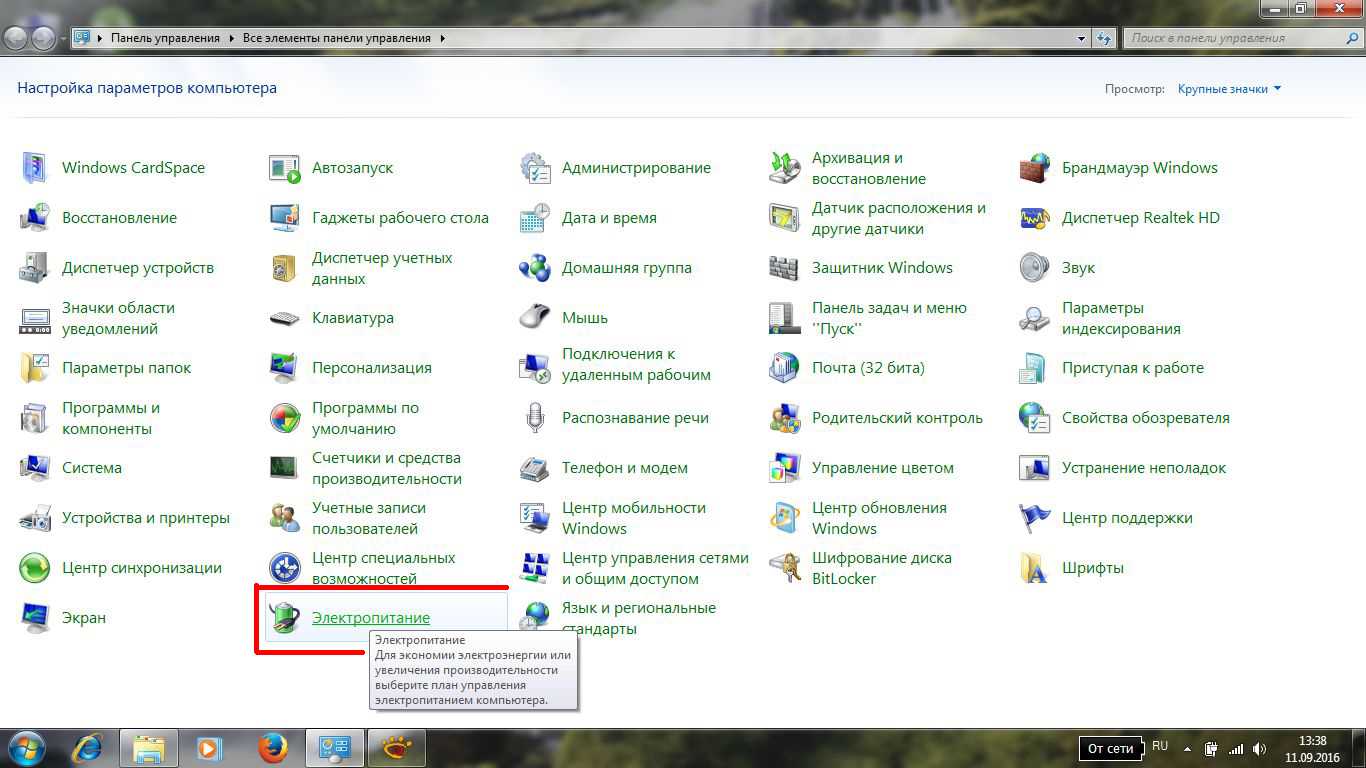Open Windows Media Player taskbar icon
1366x768 pixels.
pos(209,748)
